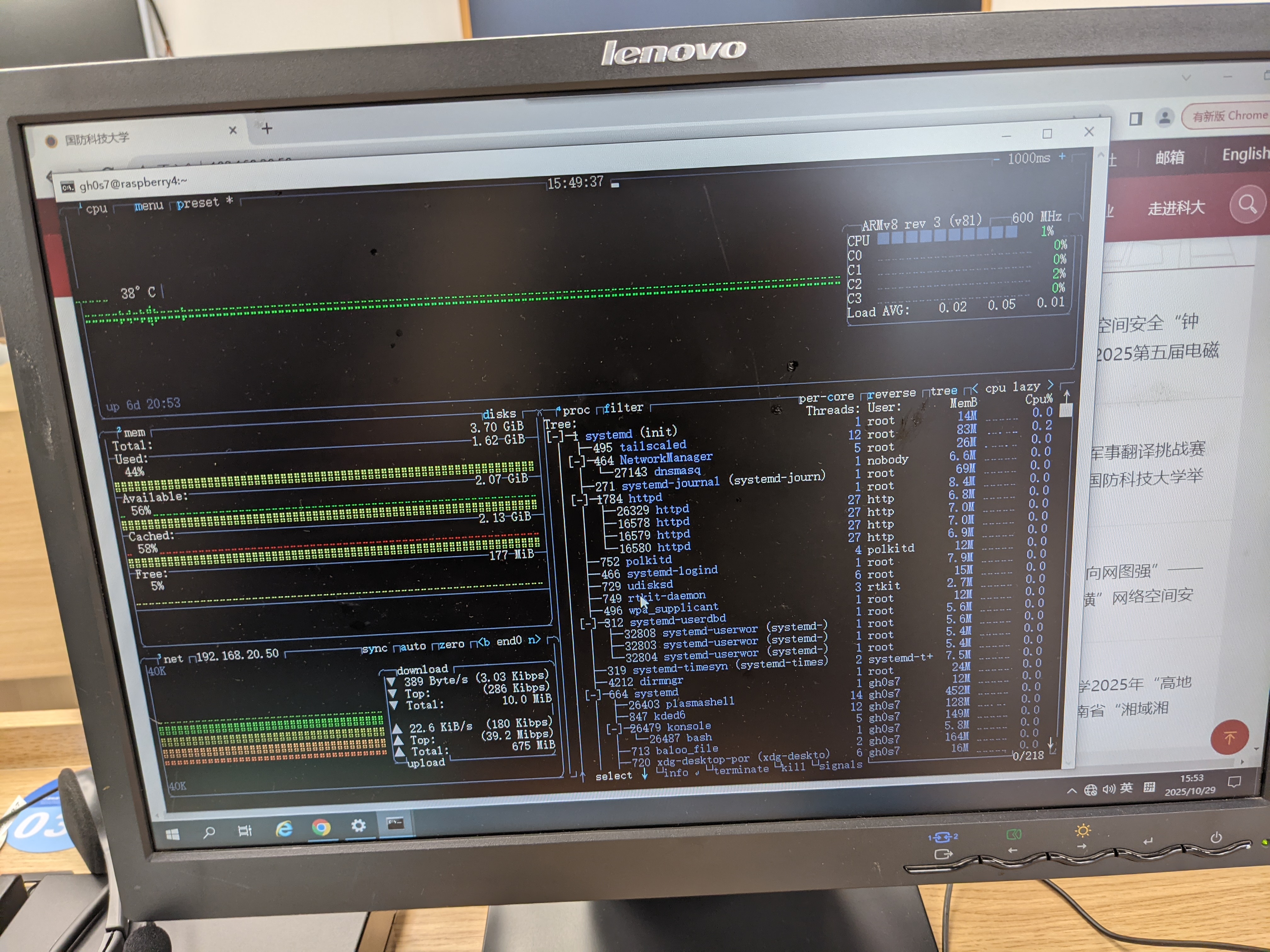1270x952 pixels.
Task: Click the process list scrollbar handle
Action: pos(1066,410)
